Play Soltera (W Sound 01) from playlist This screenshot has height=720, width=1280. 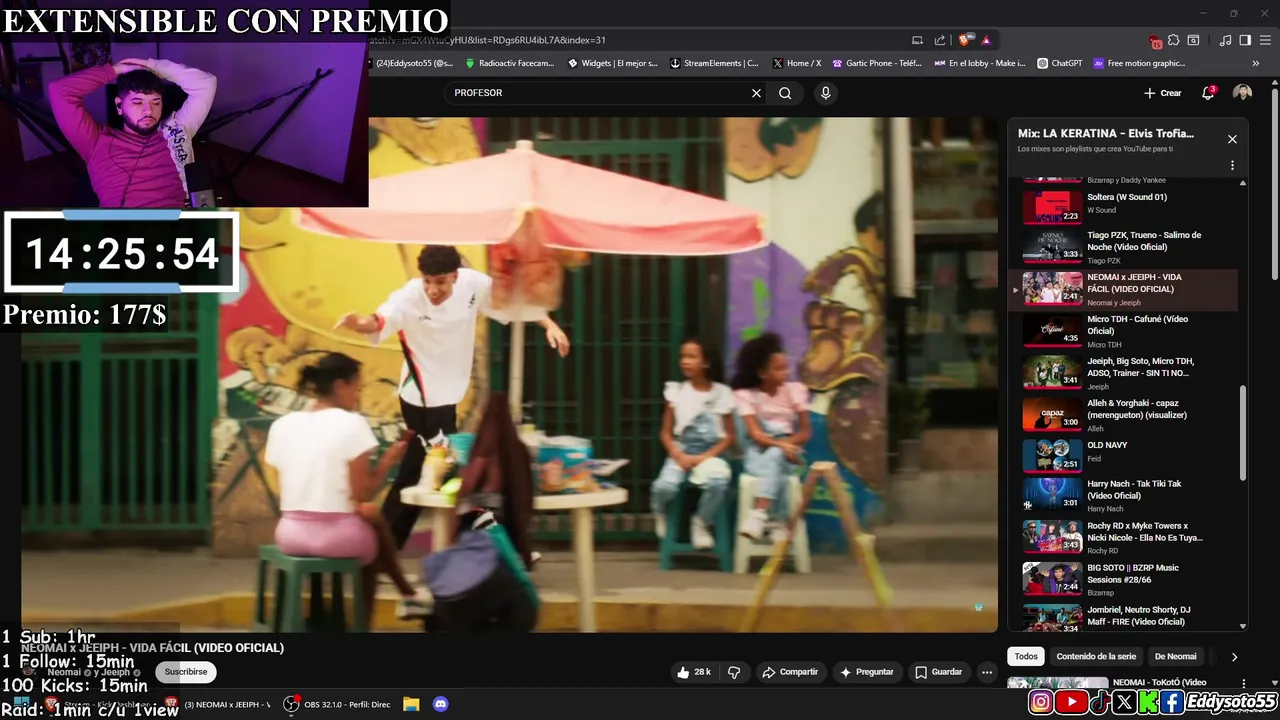point(1124,206)
